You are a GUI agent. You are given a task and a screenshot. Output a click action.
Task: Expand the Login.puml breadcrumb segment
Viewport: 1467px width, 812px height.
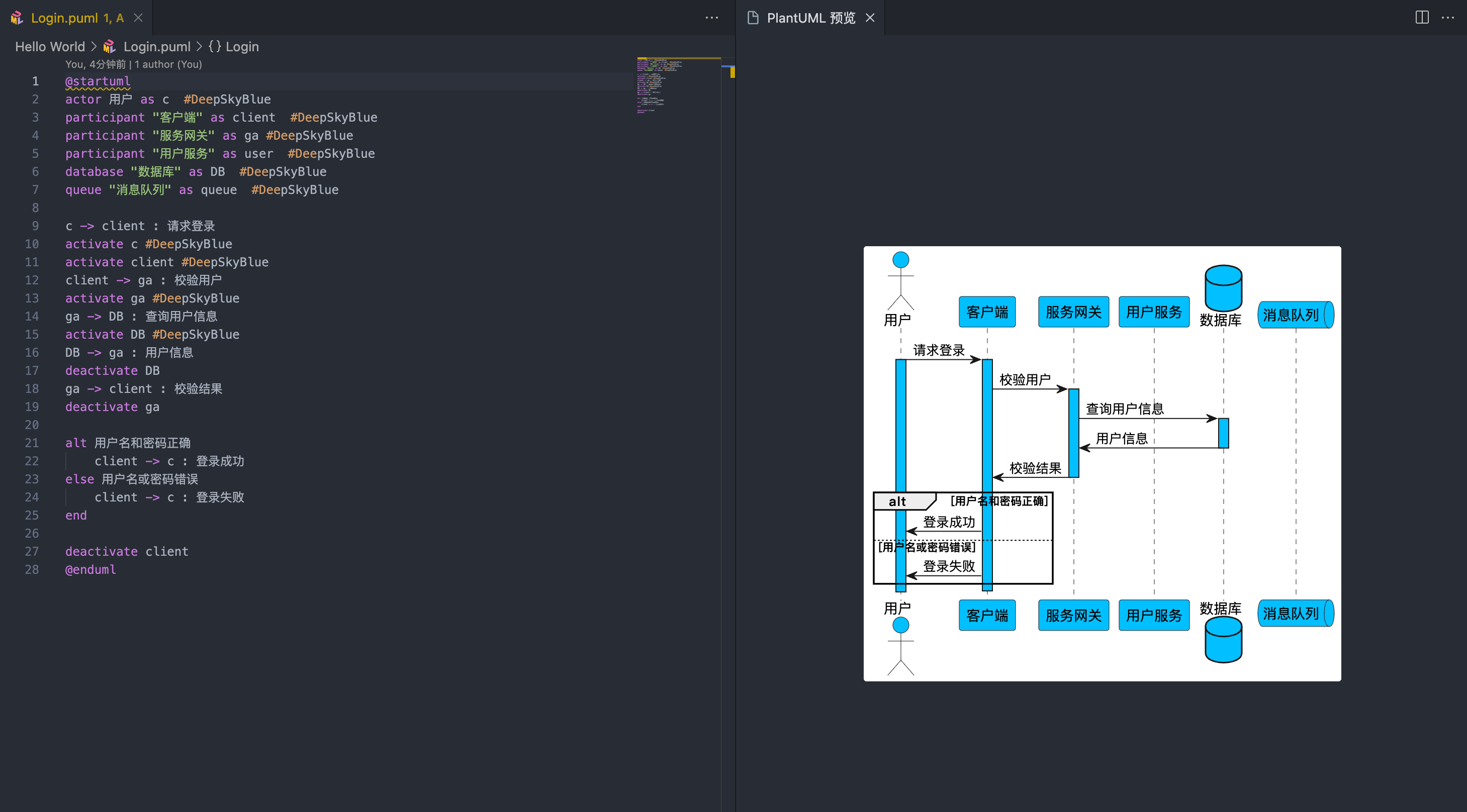point(157,47)
